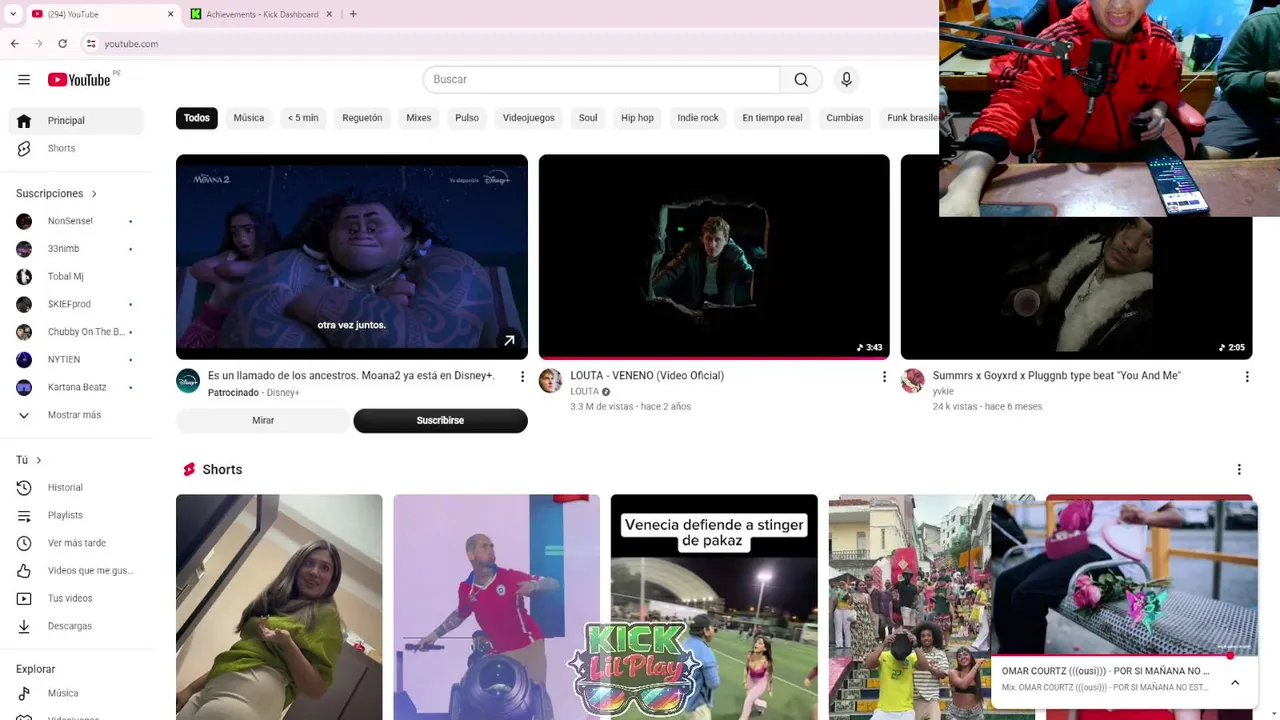Select the Mixes filter chip
The image size is (1280, 720).
pos(419,118)
